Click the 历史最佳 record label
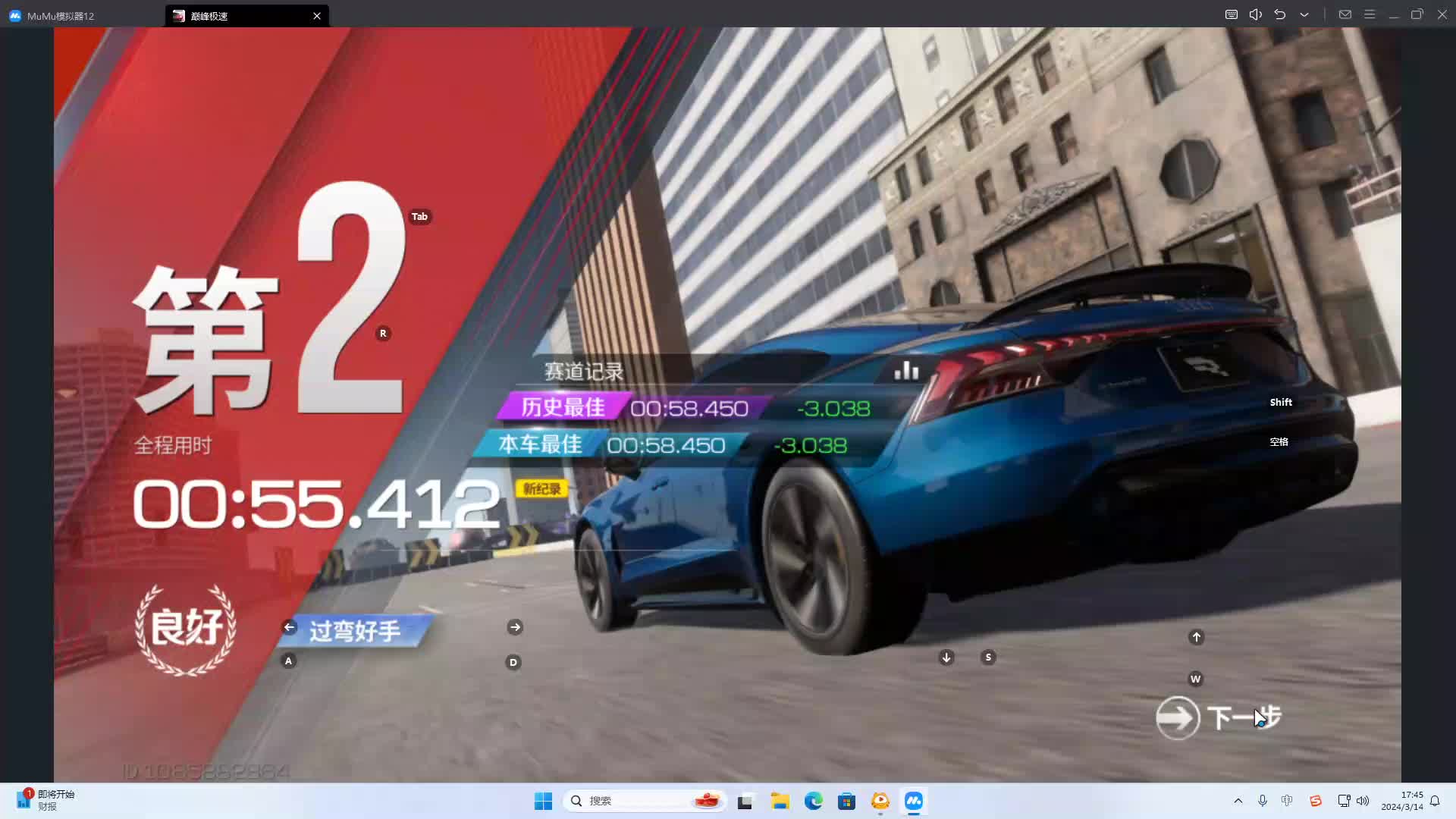1456x819 pixels. 563,407
